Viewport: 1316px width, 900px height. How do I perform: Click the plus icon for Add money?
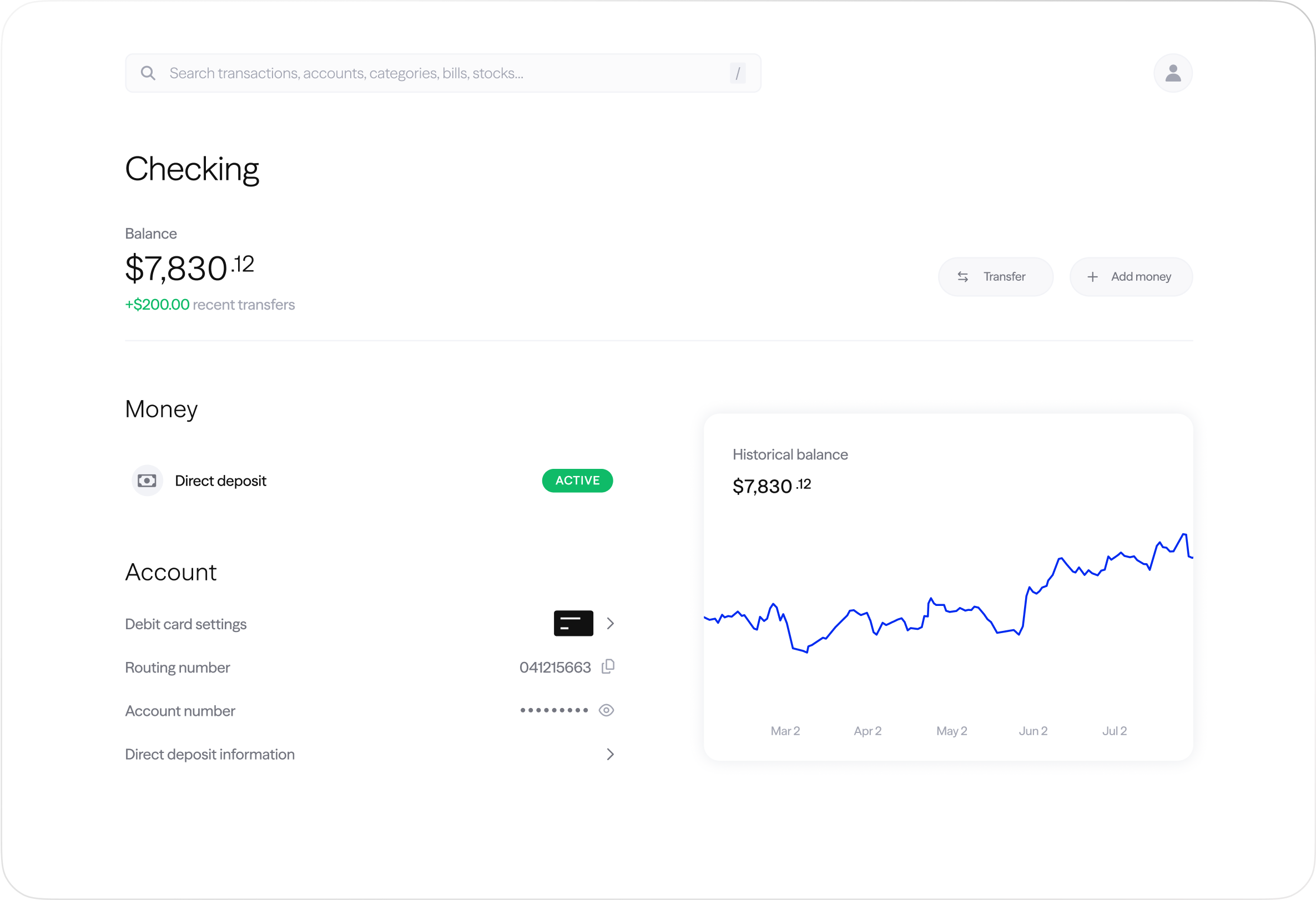1092,277
